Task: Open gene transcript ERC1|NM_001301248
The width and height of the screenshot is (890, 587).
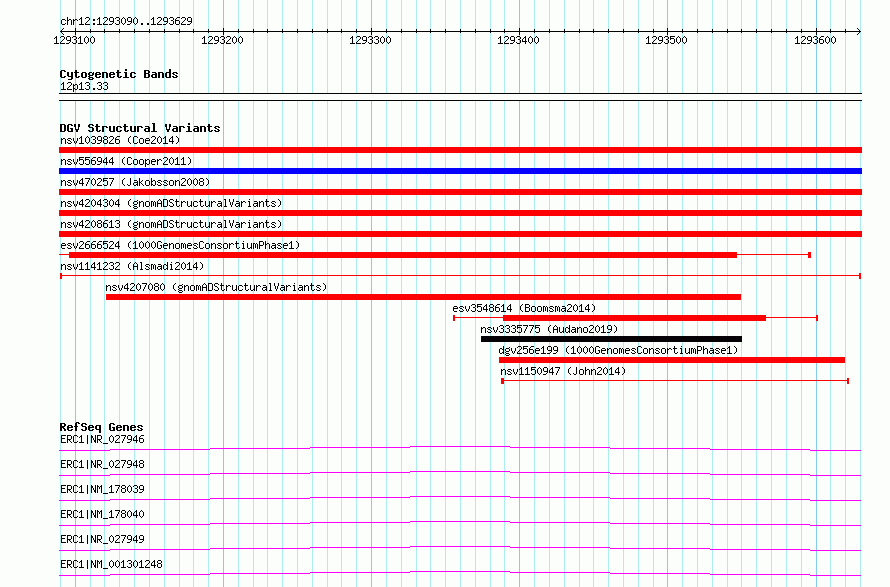Action: (x=111, y=564)
